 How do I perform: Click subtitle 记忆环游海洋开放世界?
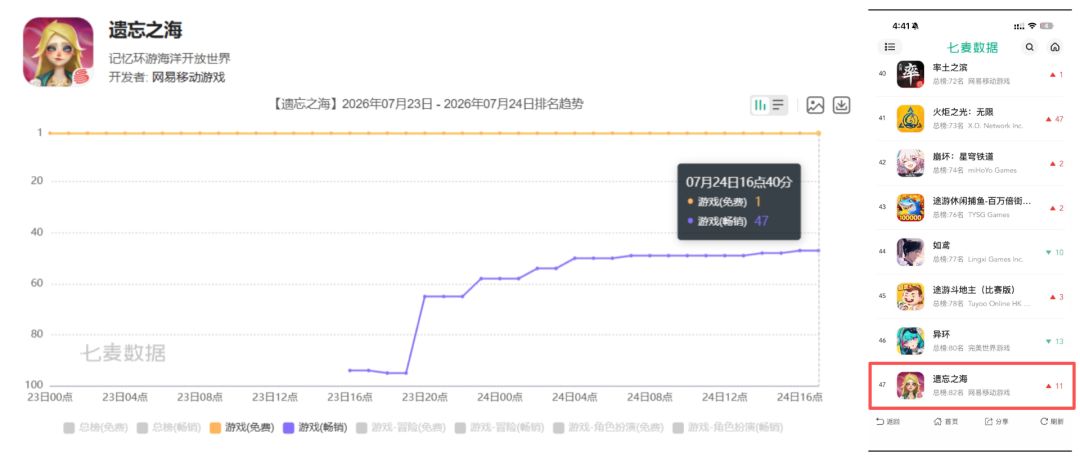(169, 58)
